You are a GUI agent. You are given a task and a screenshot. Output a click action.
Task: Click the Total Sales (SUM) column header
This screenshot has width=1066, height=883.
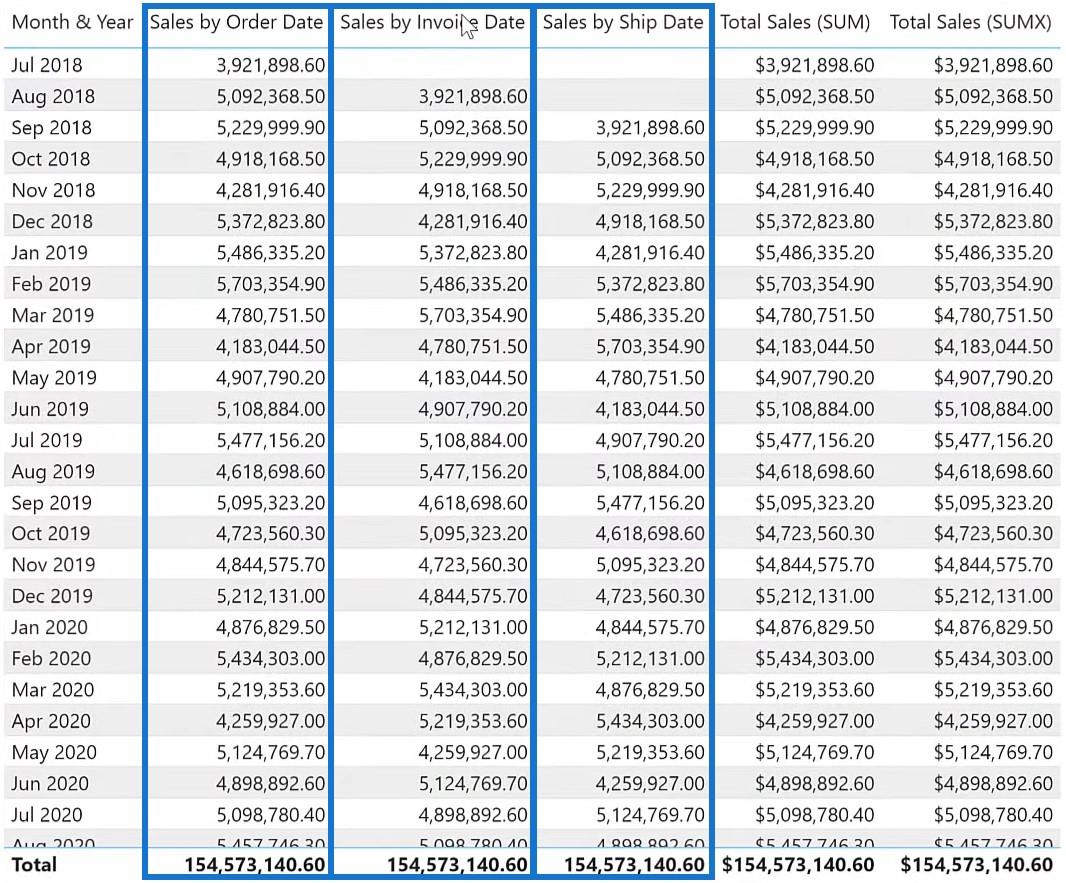pos(795,22)
